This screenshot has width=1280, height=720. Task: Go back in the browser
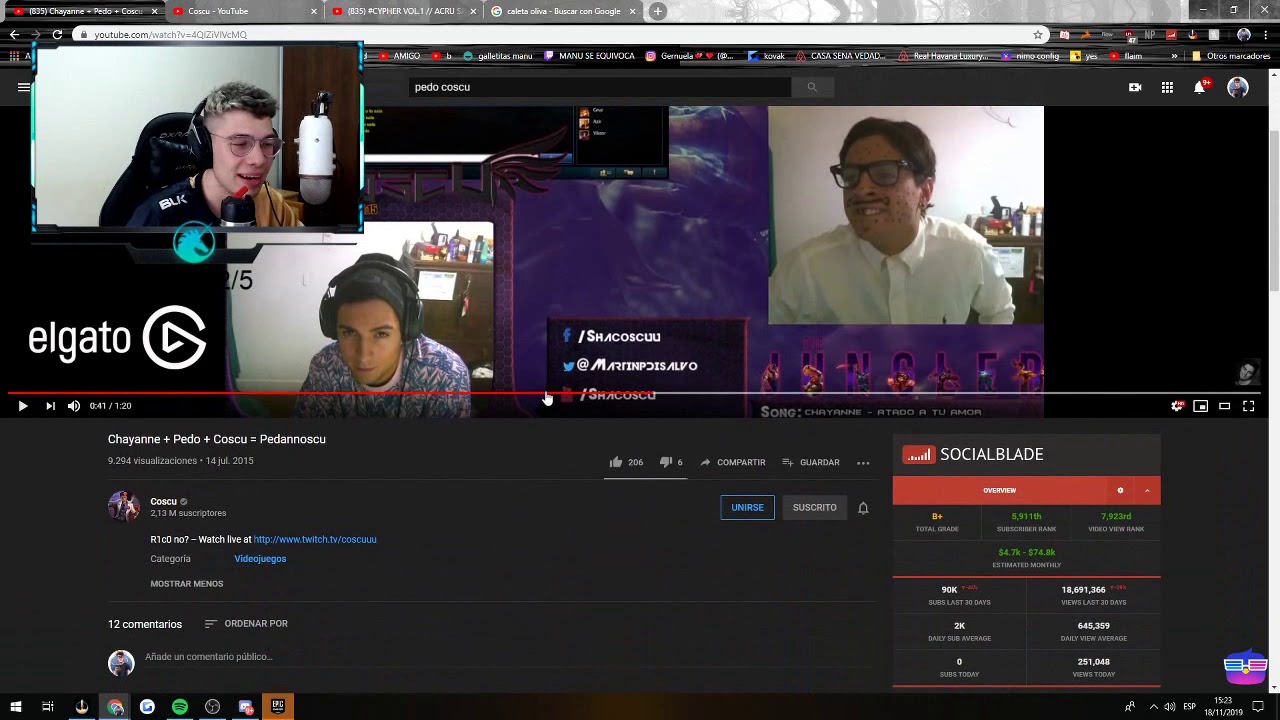14,34
